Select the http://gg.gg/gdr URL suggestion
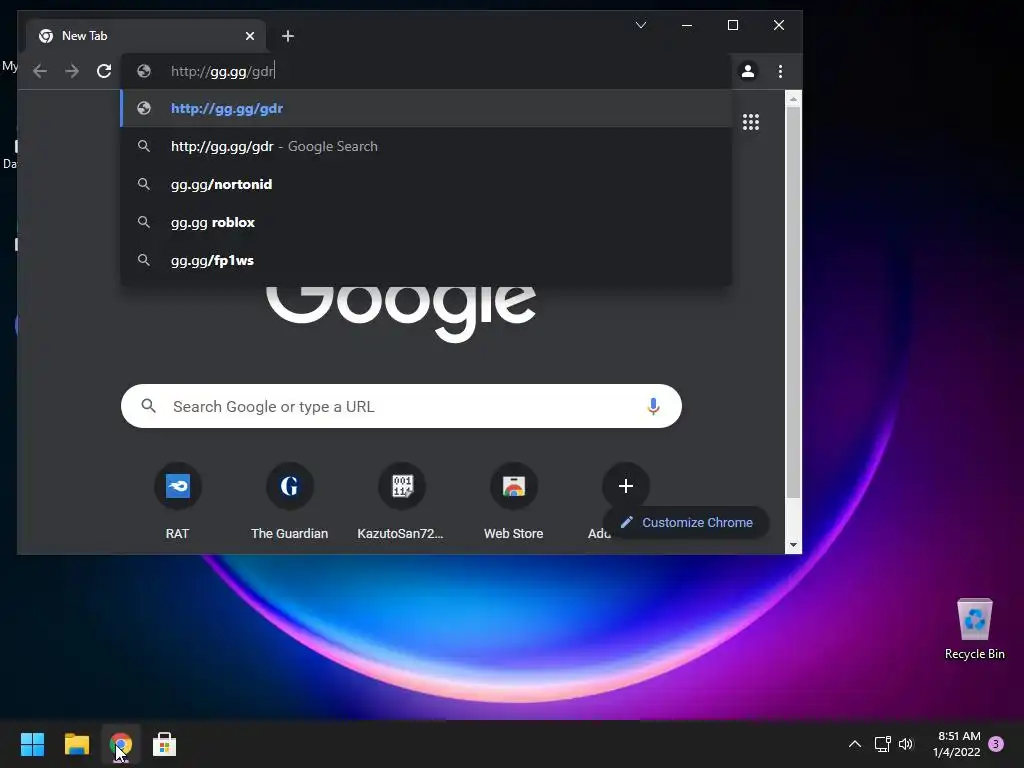 pos(426,108)
